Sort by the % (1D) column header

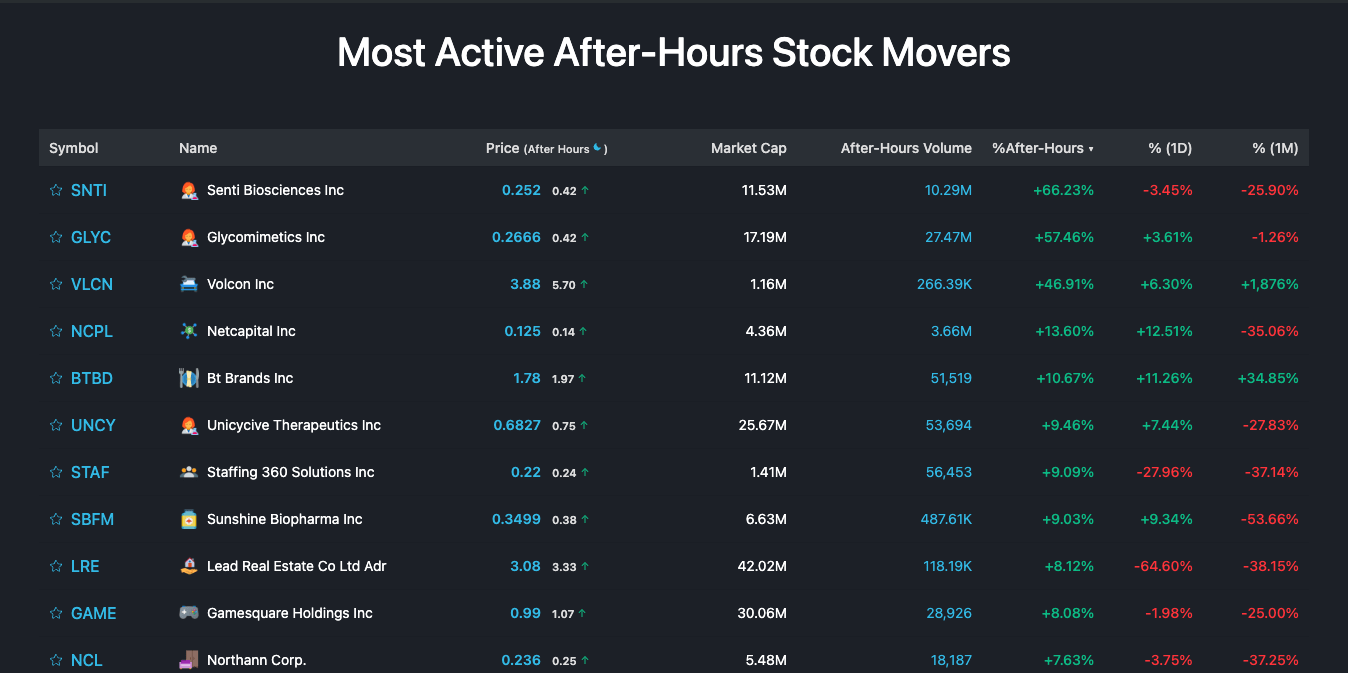pyautogui.click(x=1168, y=147)
